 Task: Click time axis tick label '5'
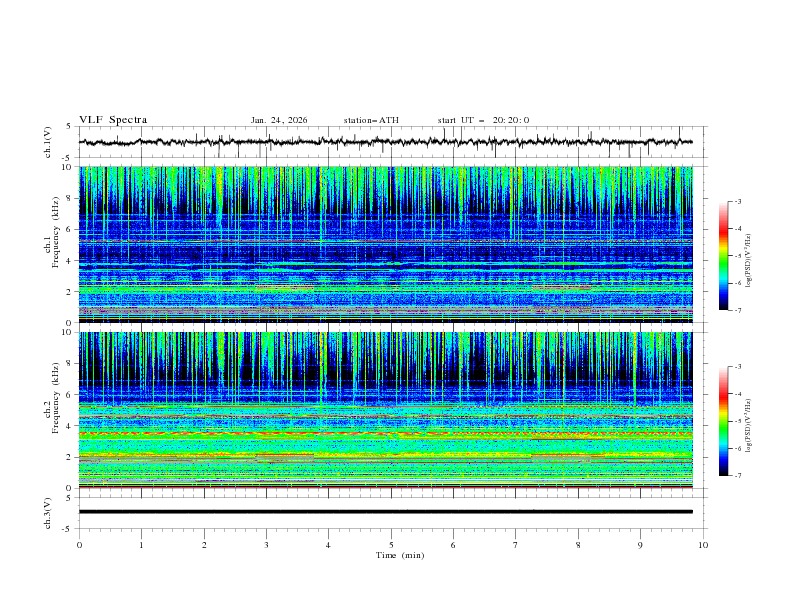coord(391,545)
